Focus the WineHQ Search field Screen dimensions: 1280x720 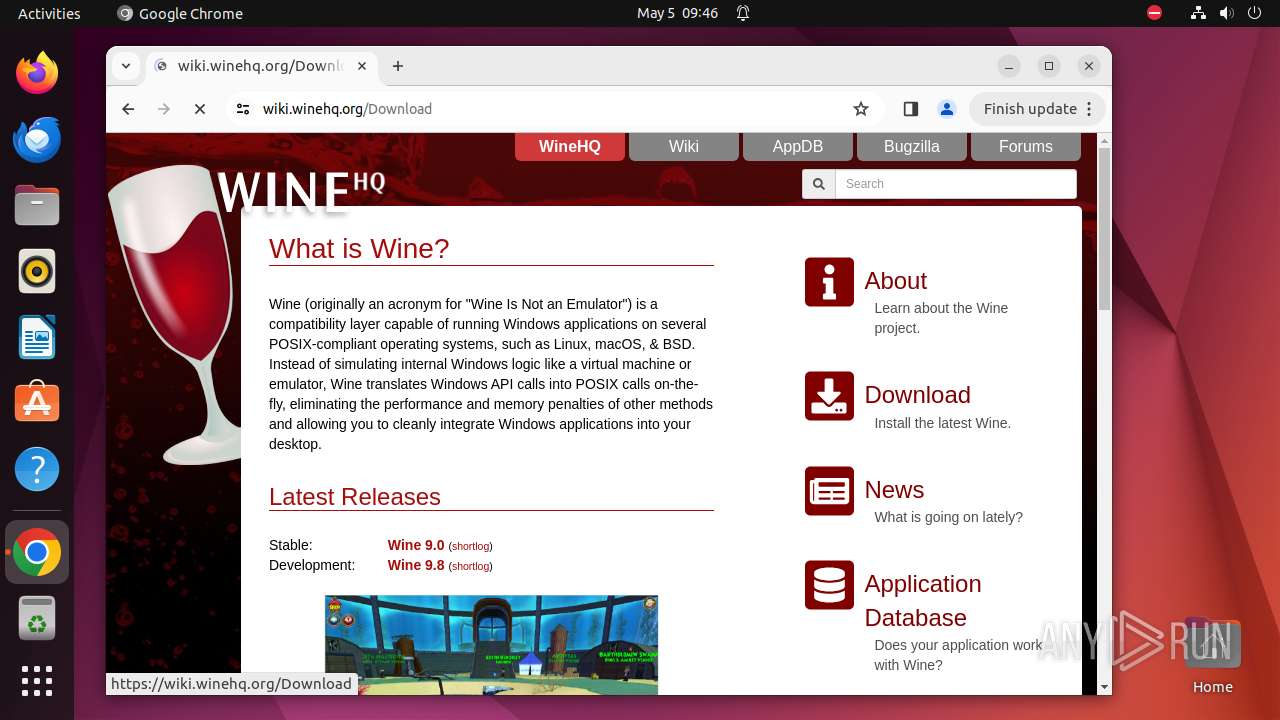point(956,184)
